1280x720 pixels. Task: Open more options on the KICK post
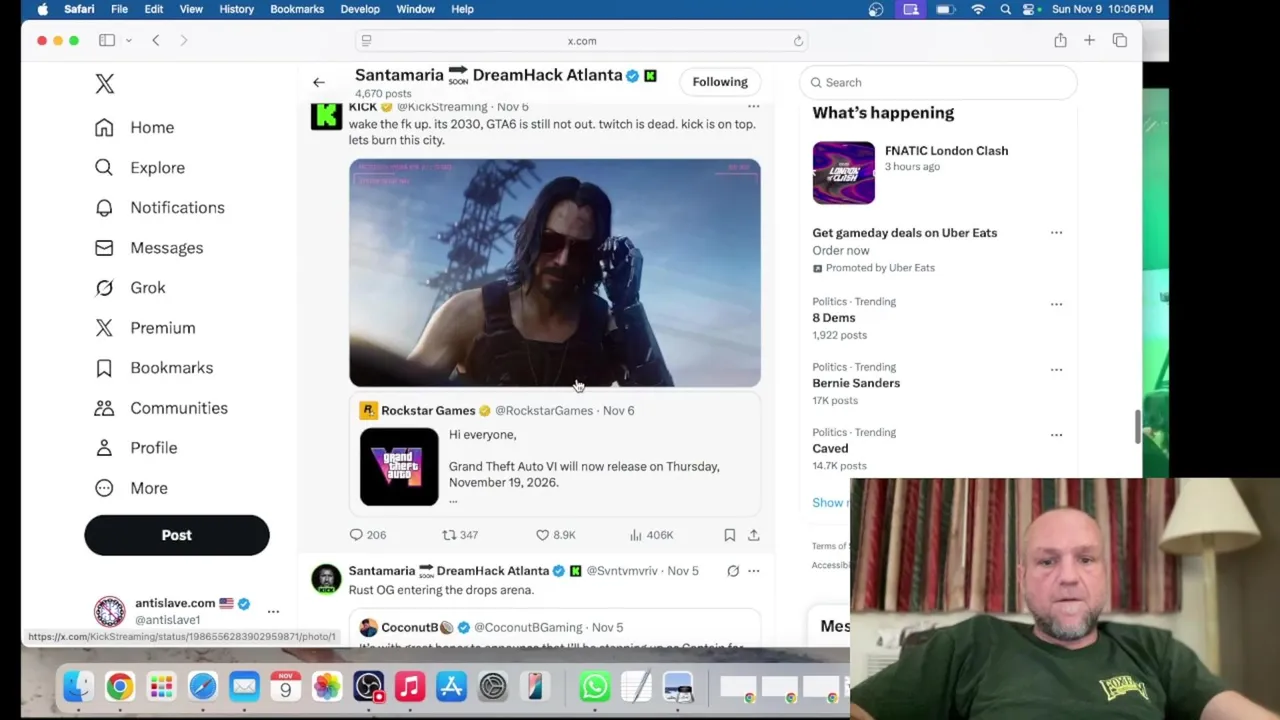point(754,106)
